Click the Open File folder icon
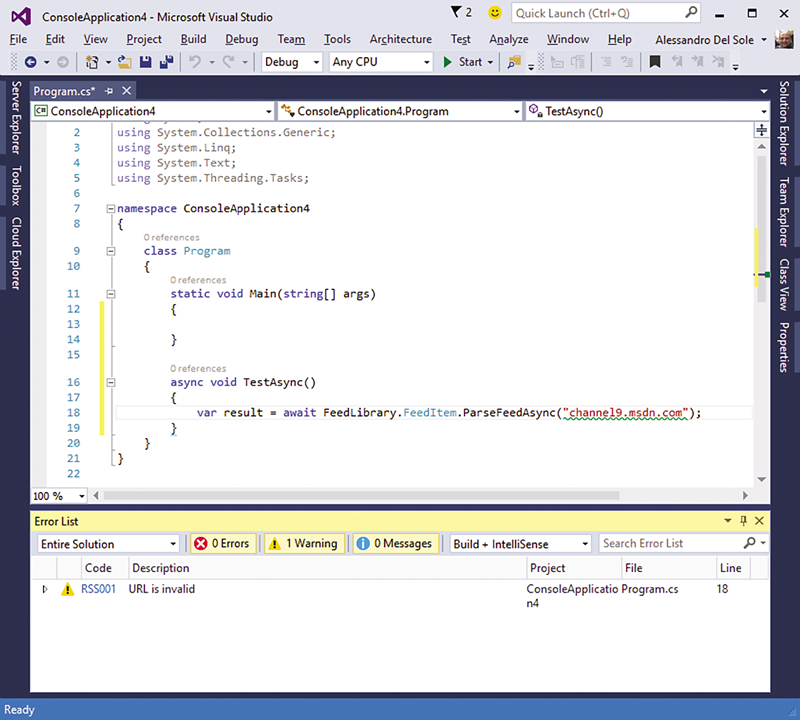The image size is (800, 720). coord(124,62)
